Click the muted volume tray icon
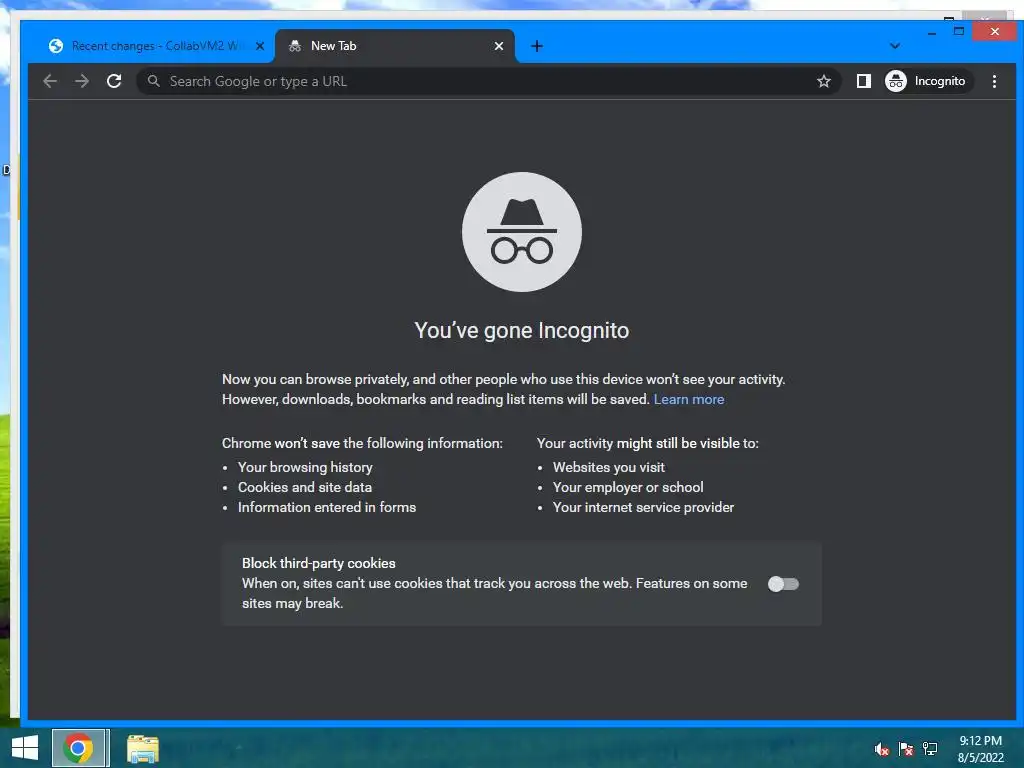This screenshot has width=1024, height=768. 882,749
